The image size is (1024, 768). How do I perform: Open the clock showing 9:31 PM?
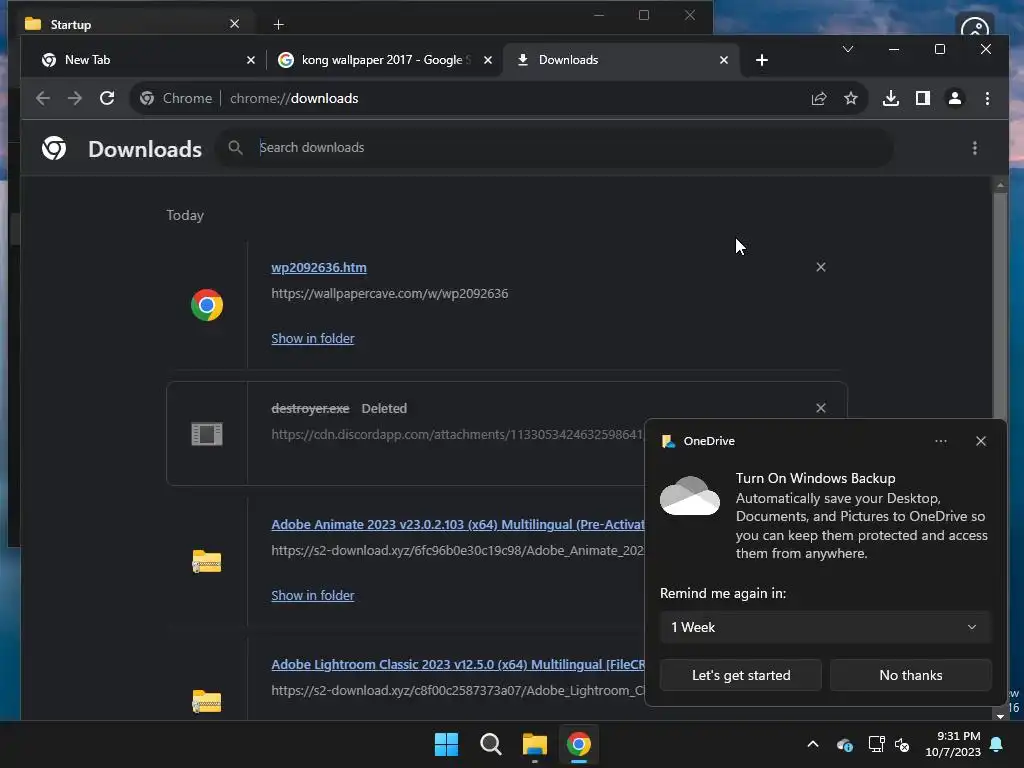point(953,744)
